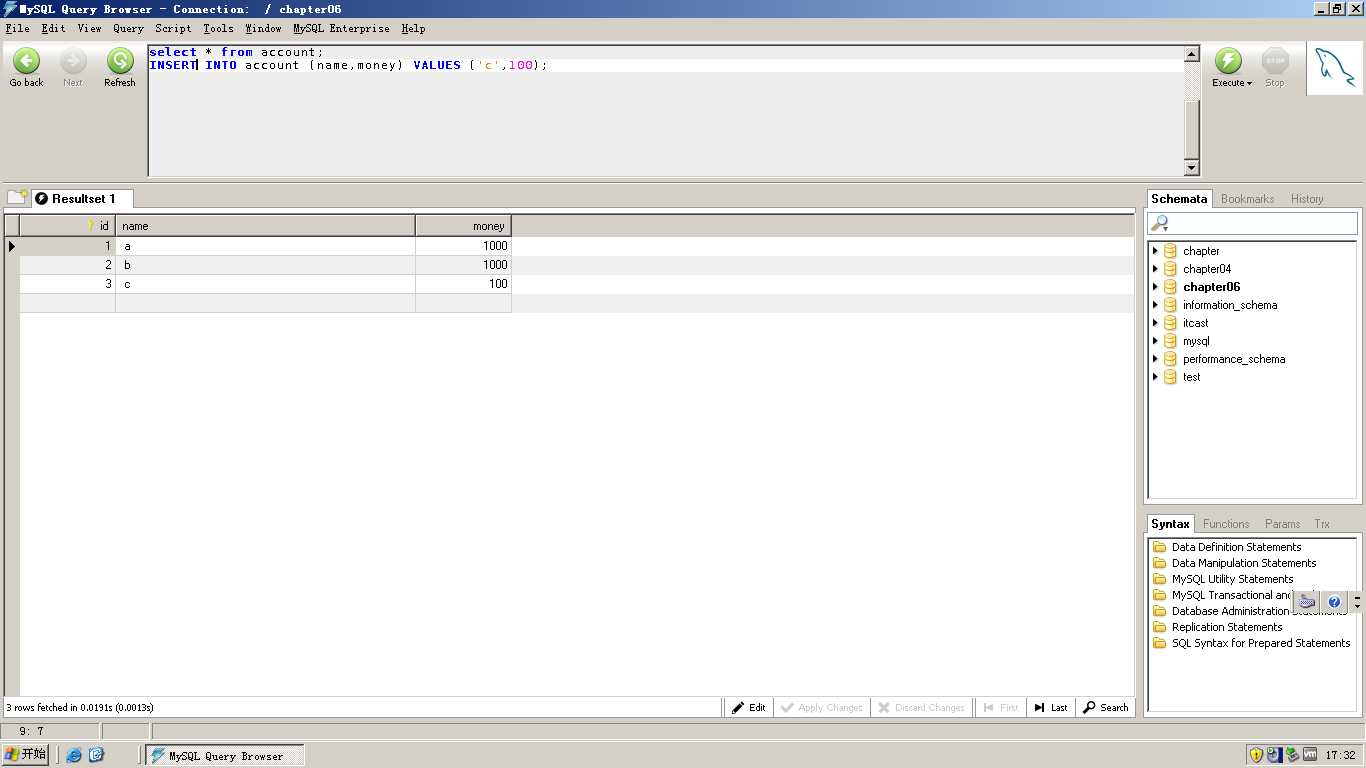Expand the chapter schema node

point(1155,251)
